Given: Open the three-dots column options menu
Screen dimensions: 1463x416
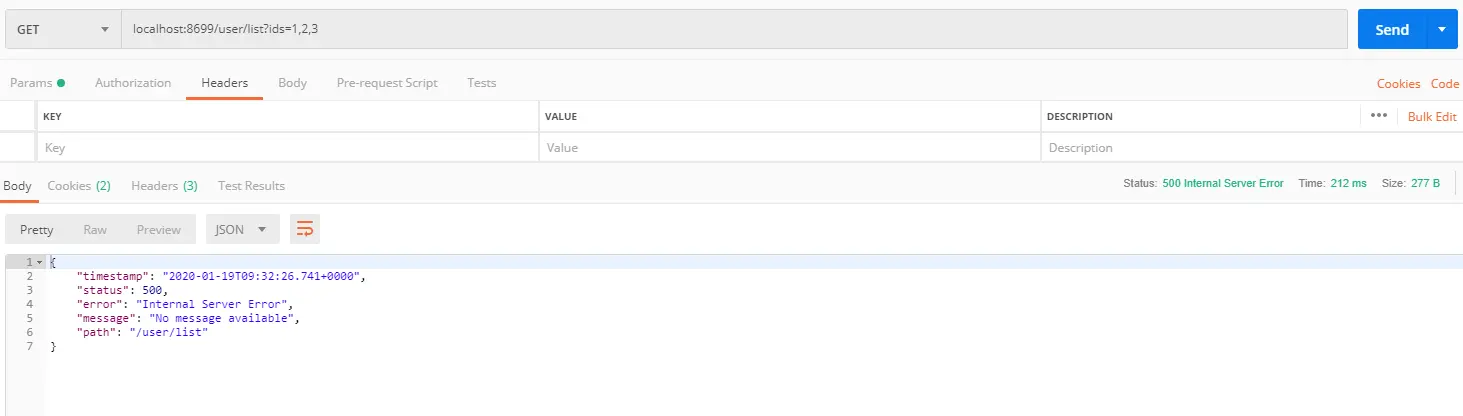Looking at the screenshot, I should coord(1379,116).
